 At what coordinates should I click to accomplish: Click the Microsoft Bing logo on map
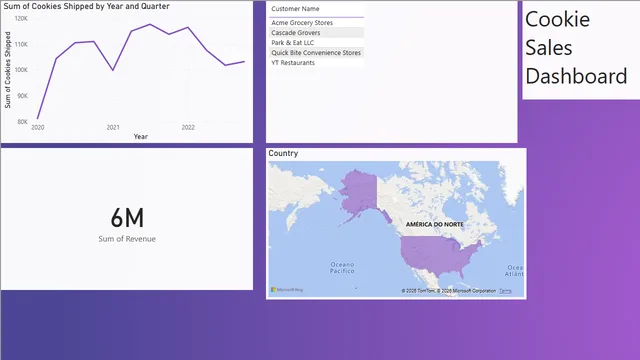287,290
